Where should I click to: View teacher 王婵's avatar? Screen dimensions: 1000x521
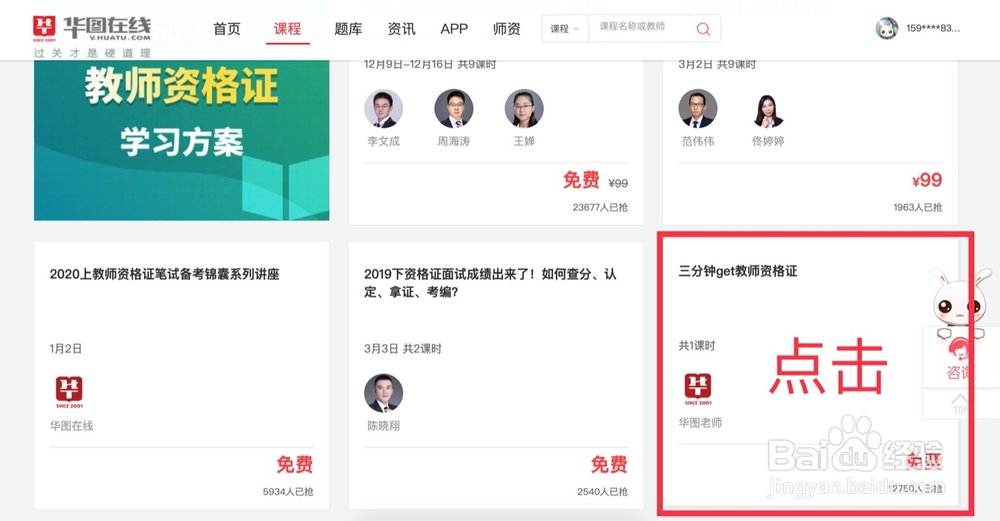(x=524, y=109)
